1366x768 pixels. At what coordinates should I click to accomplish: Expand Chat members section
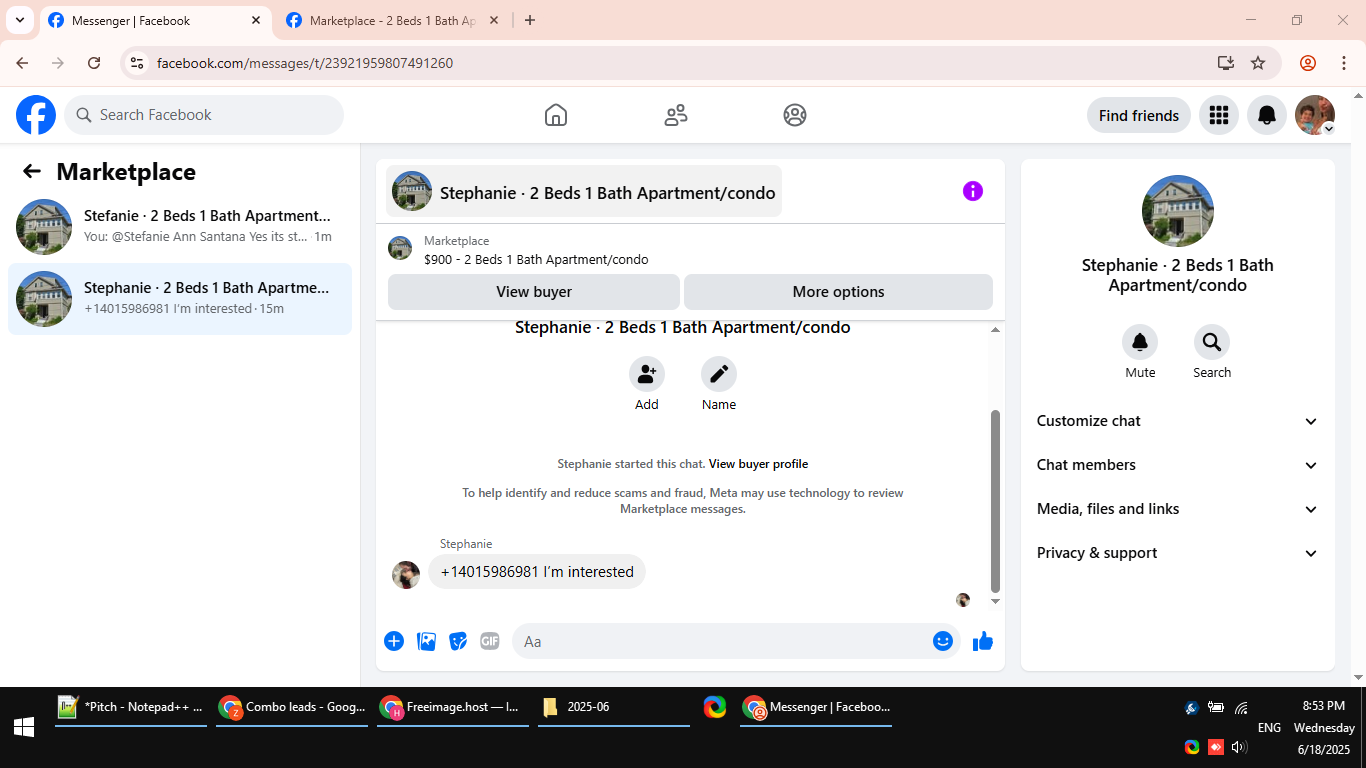[1178, 465]
